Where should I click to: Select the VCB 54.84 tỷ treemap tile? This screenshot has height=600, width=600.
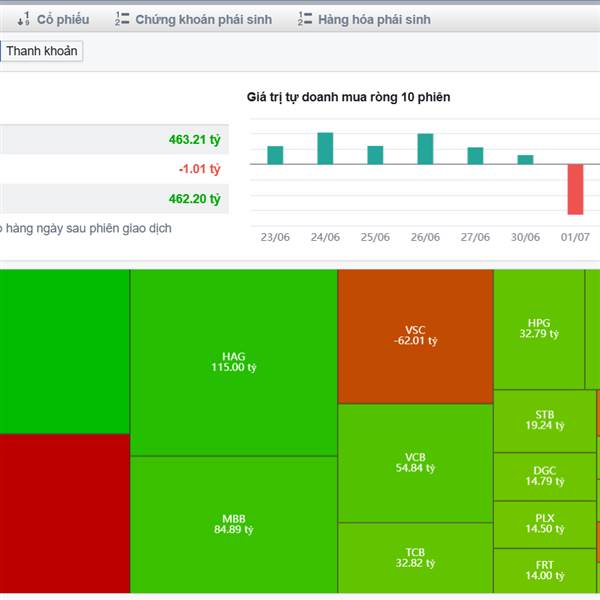pos(416,463)
